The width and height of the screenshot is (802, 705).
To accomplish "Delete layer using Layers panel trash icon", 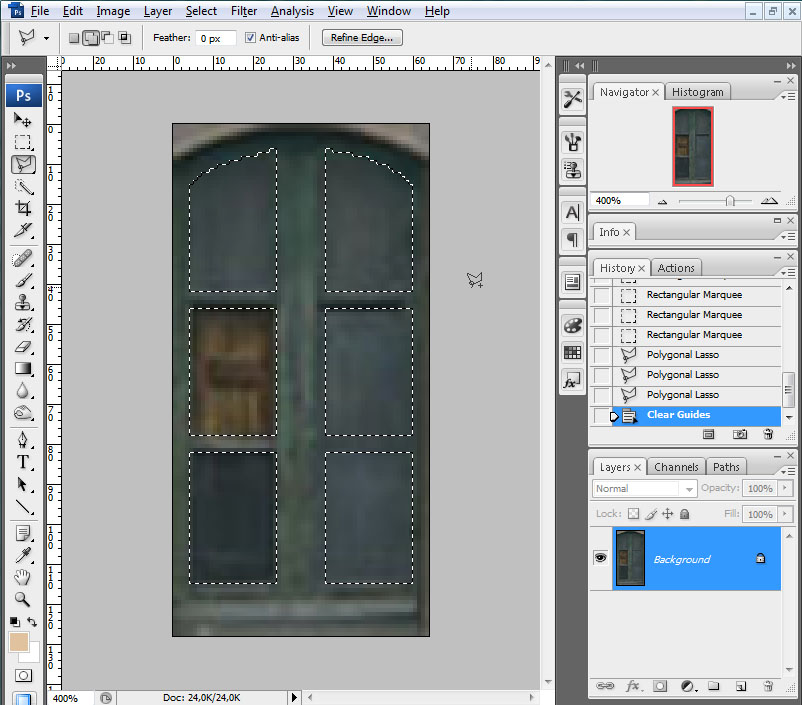I will pyautogui.click(x=768, y=687).
